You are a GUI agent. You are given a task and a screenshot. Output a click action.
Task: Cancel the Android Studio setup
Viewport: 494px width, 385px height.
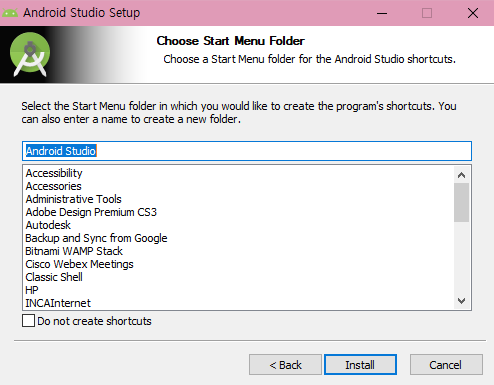pos(446,365)
